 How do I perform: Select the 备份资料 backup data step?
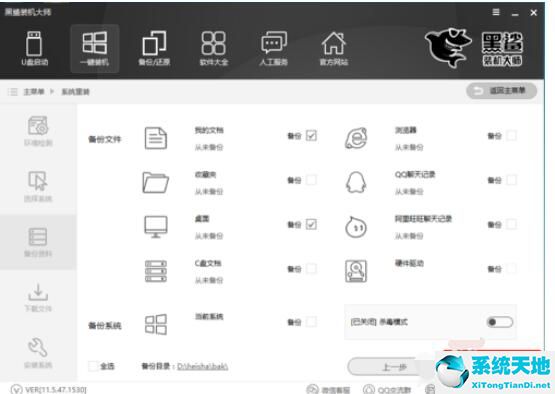click(38, 242)
